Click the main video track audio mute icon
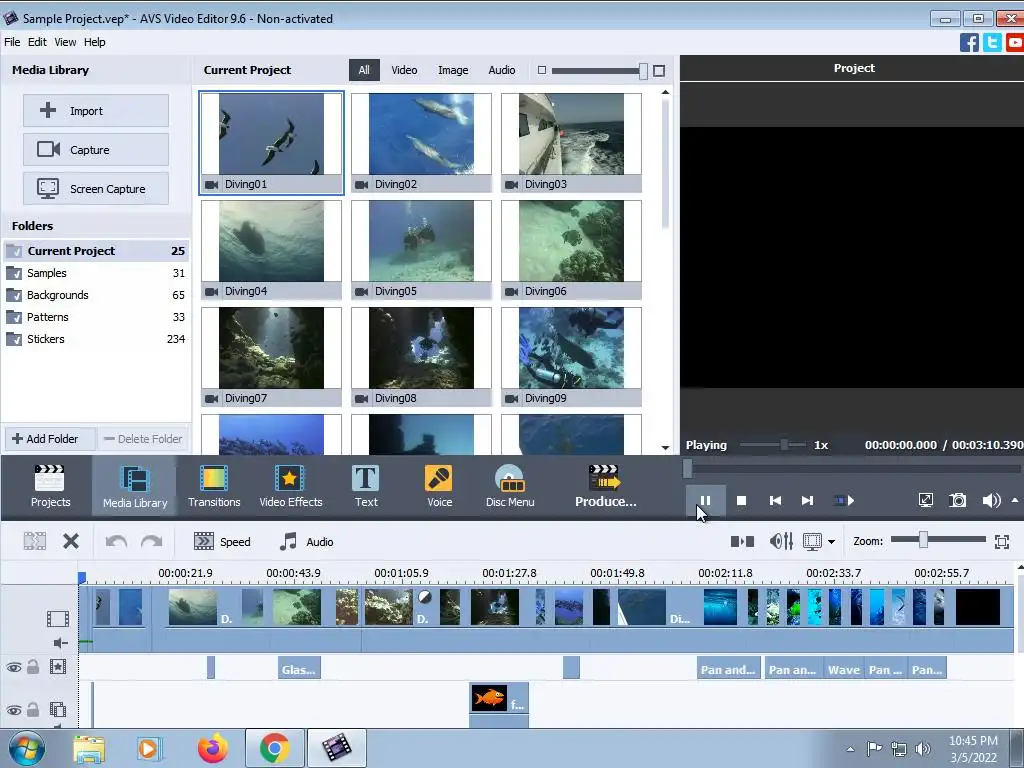This screenshot has height=768, width=1024. point(60,643)
